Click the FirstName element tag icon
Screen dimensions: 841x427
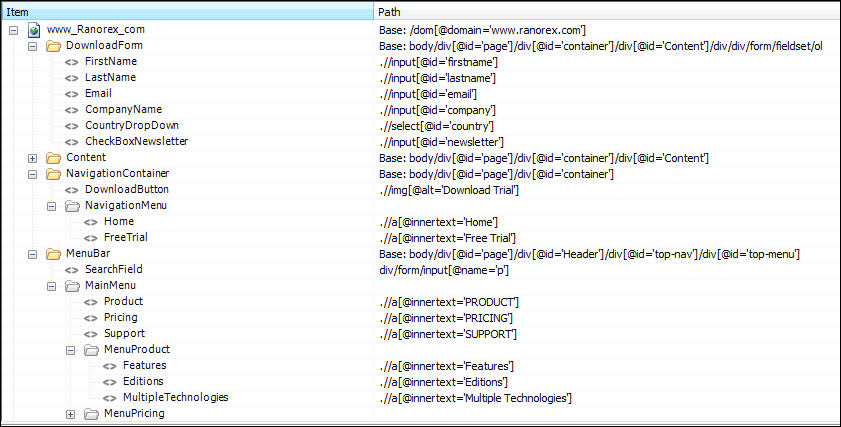(x=71, y=62)
